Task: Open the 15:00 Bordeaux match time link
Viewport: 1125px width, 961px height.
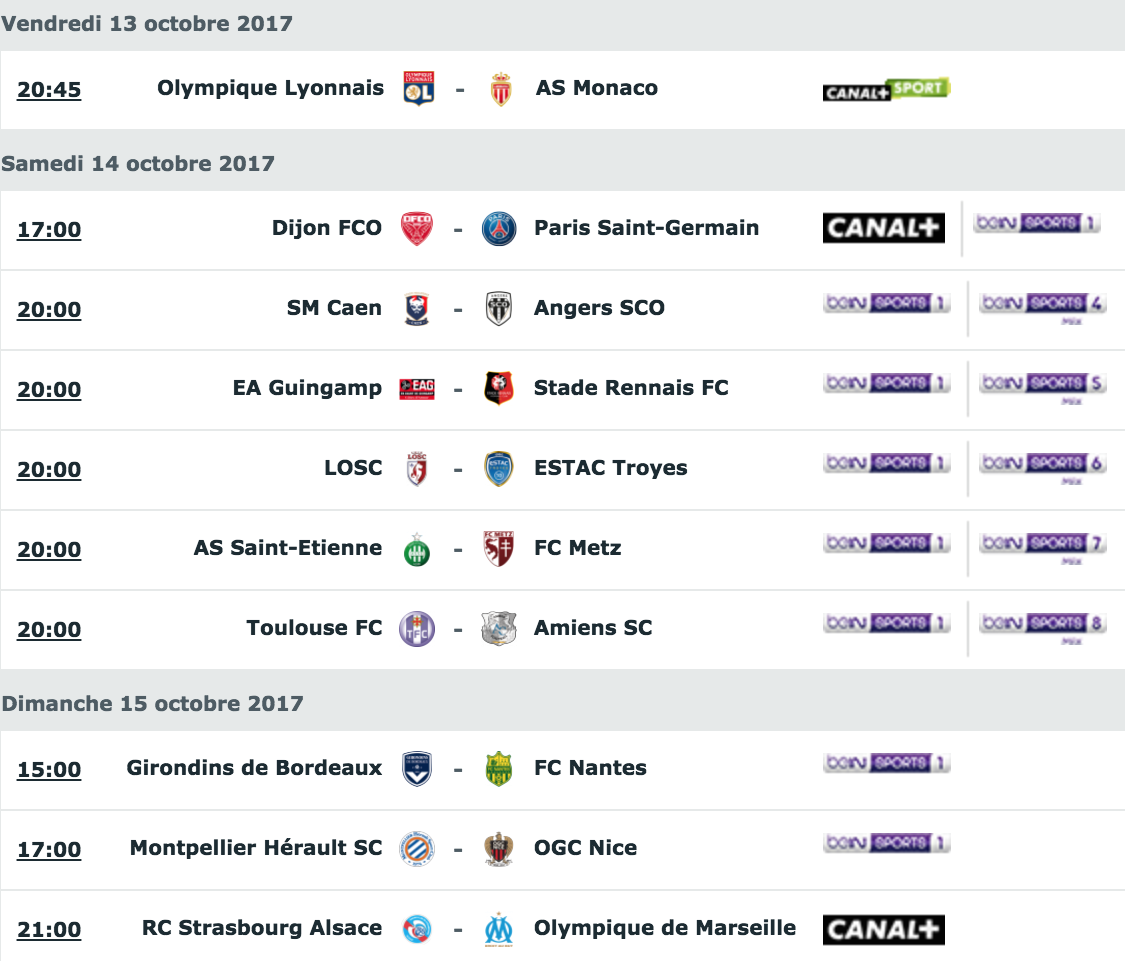Action: (49, 769)
